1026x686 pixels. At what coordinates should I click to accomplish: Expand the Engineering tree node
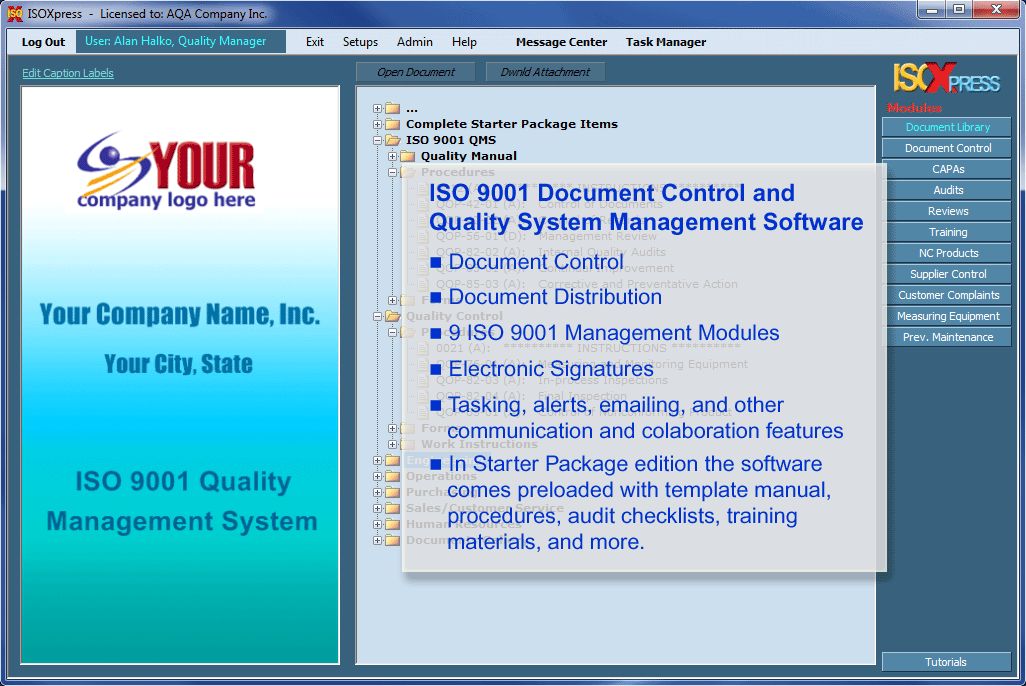378,460
